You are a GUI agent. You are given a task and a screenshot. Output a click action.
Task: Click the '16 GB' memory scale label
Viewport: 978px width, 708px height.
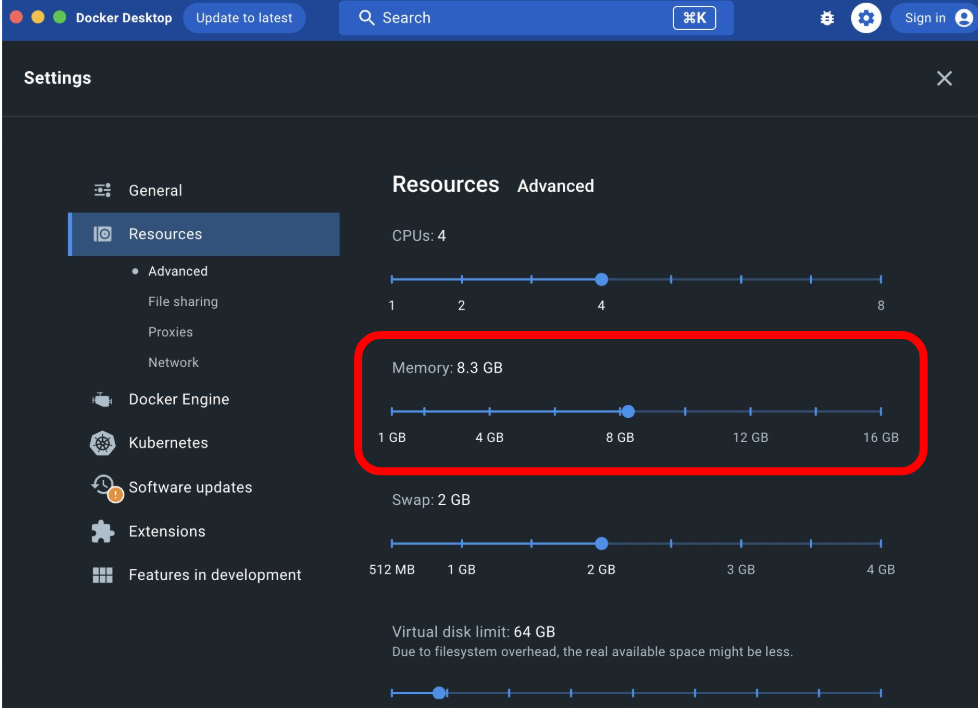[881, 438]
